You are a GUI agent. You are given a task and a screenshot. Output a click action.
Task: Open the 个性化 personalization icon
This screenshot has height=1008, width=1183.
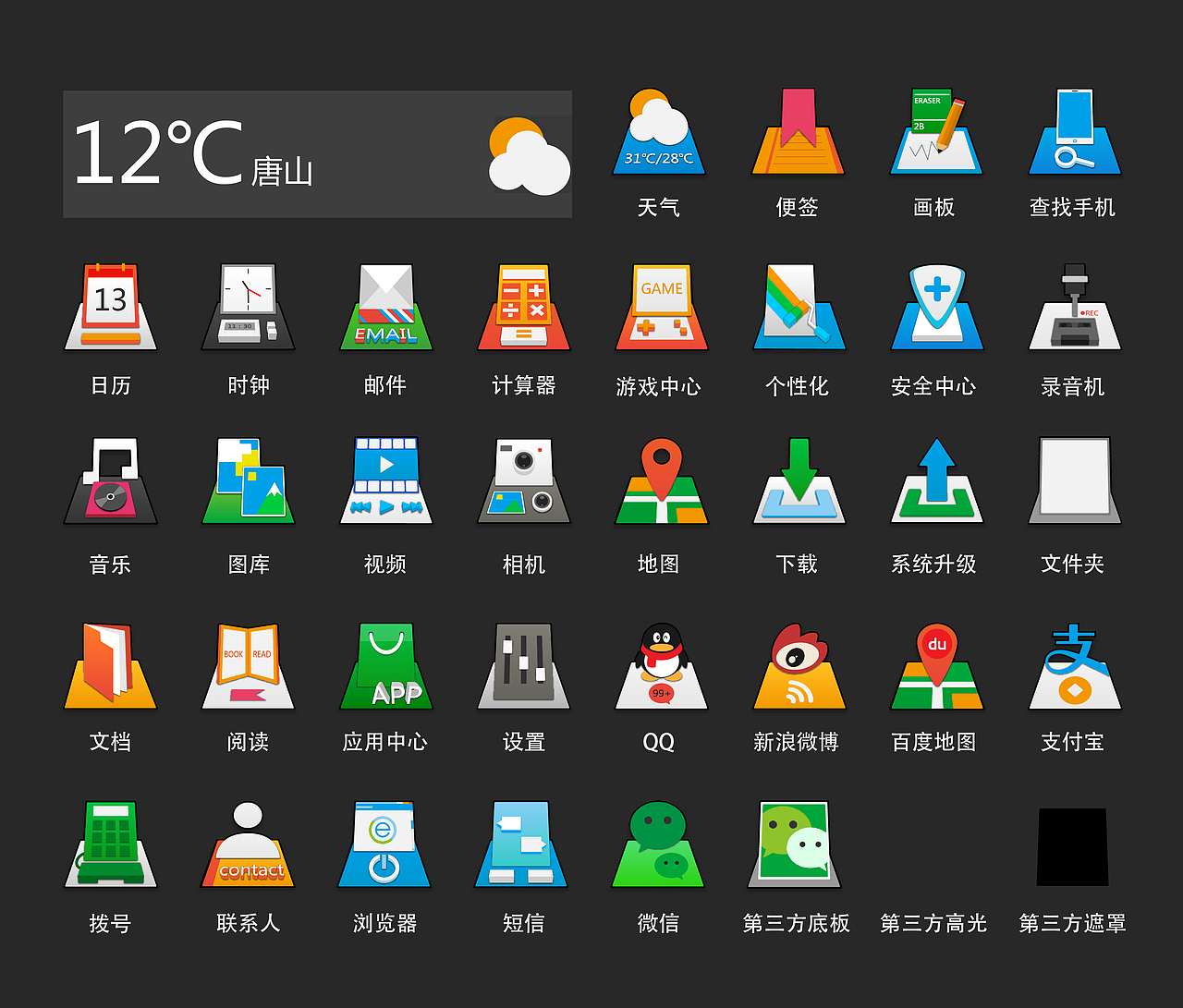coord(799,307)
